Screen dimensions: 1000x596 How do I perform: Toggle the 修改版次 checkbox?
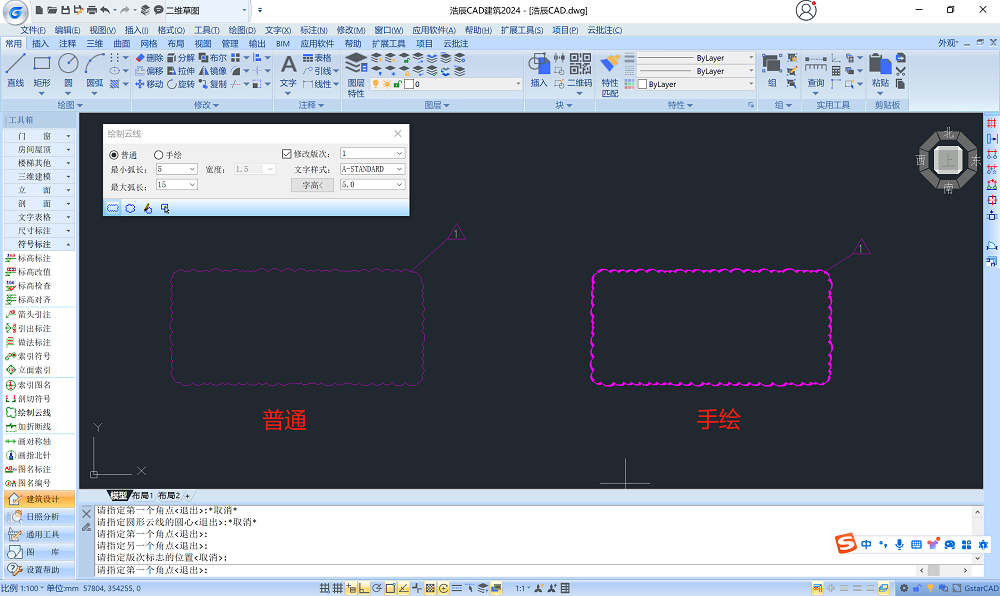tap(287, 154)
